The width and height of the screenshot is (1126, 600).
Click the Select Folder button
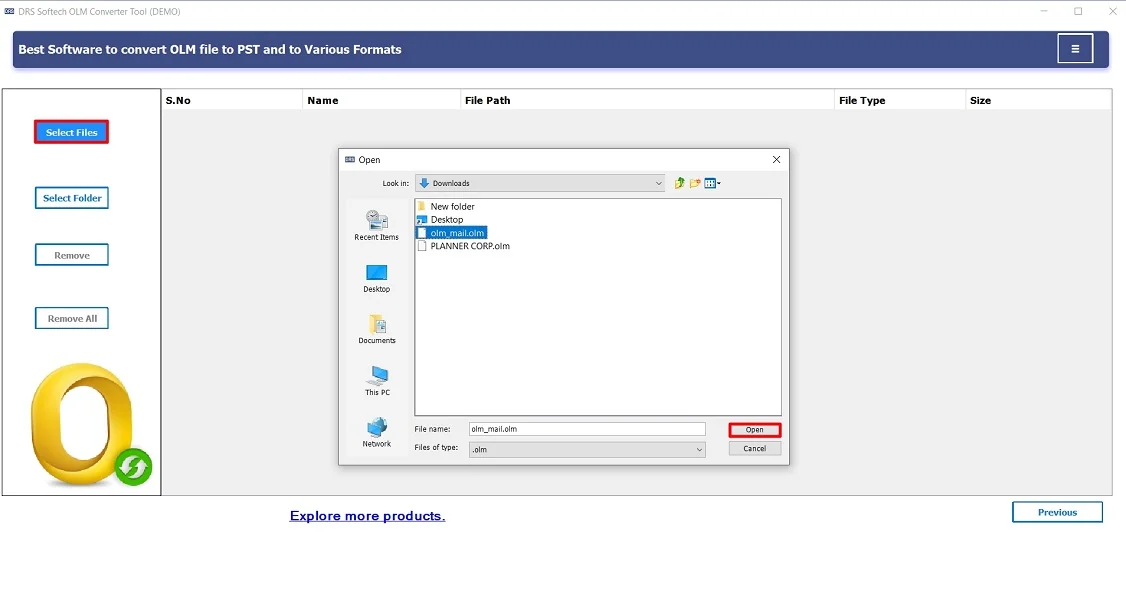[71, 197]
